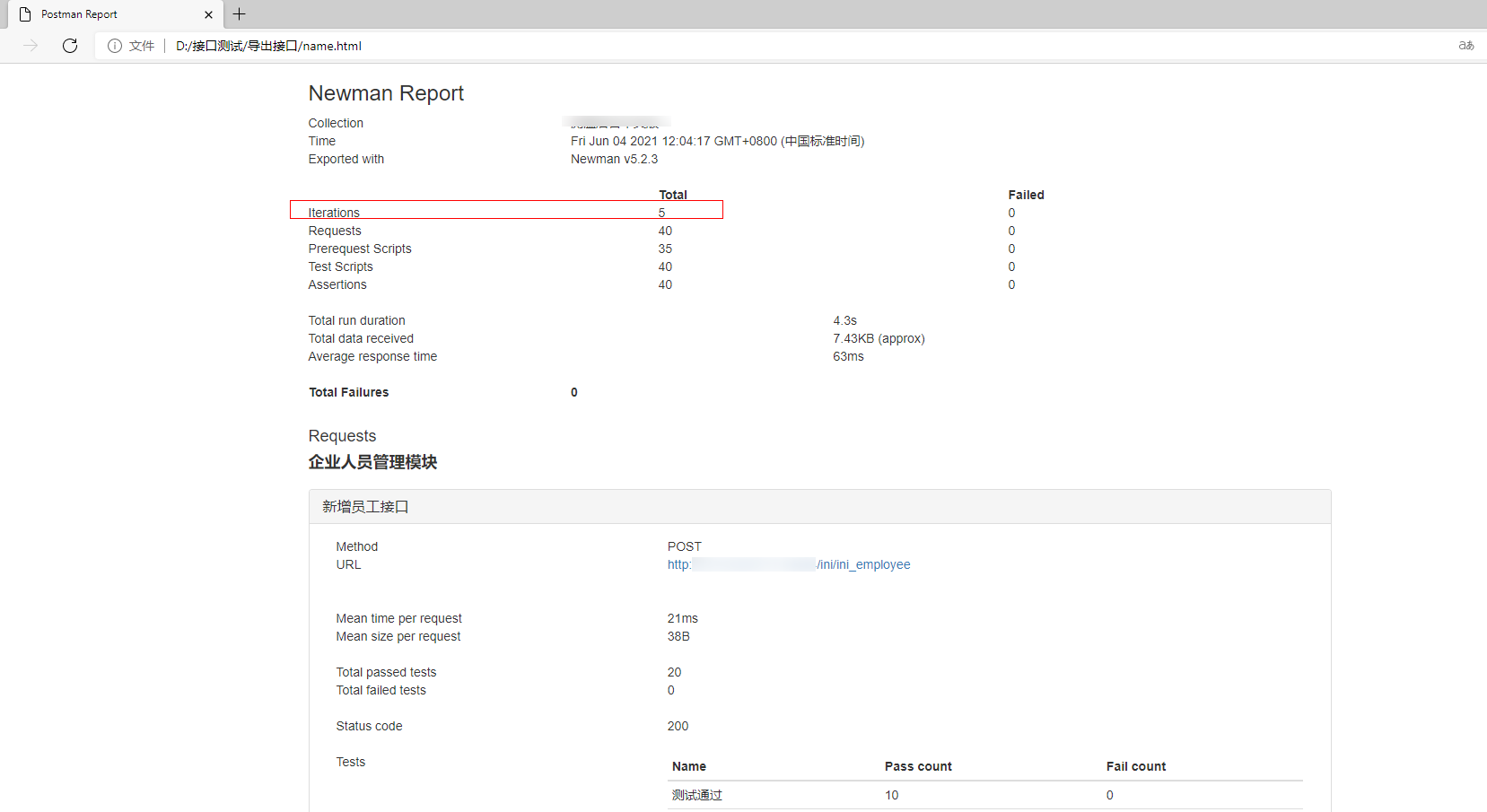The height and width of the screenshot is (812, 1487).
Task: Click the 'Exported with' label
Action: [346, 159]
